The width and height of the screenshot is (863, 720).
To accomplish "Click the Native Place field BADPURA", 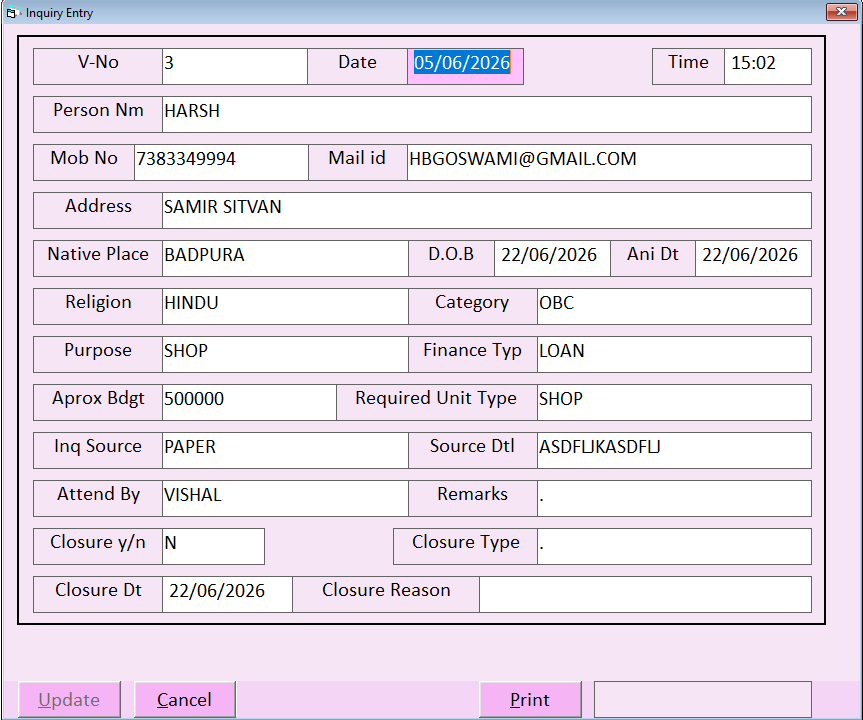I will tap(285, 258).
